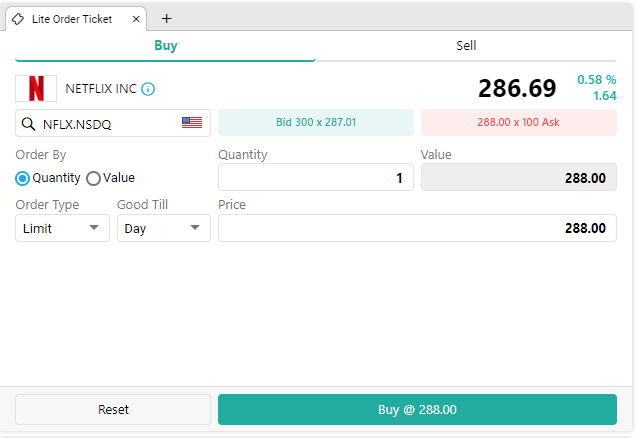The height and width of the screenshot is (438, 636).
Task: Switch to the Sell tab
Action: point(466,46)
